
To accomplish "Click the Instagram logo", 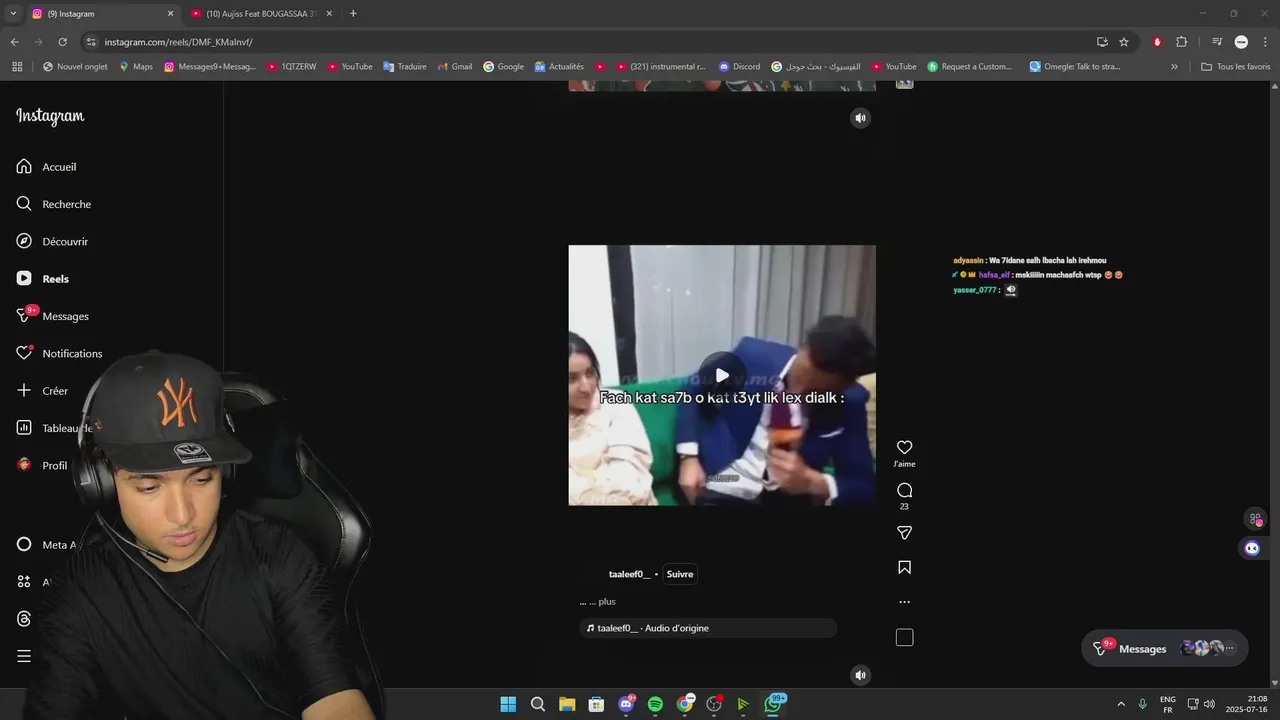I will (50, 116).
